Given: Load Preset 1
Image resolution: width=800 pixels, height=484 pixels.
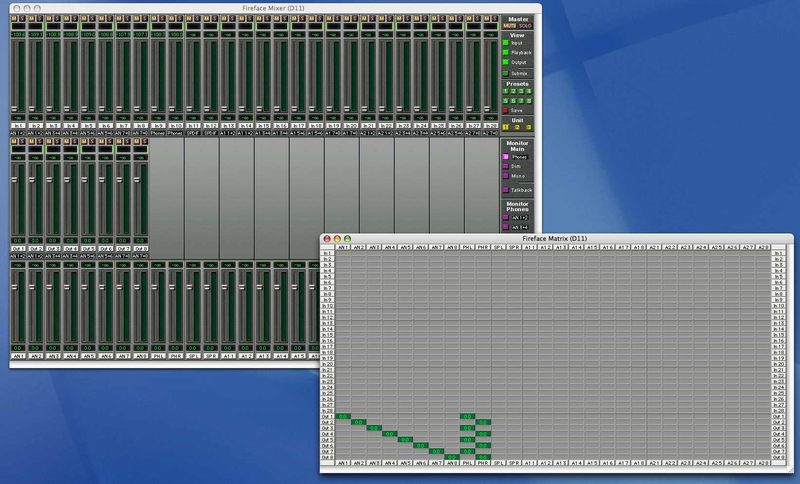Looking at the screenshot, I should (506, 91).
